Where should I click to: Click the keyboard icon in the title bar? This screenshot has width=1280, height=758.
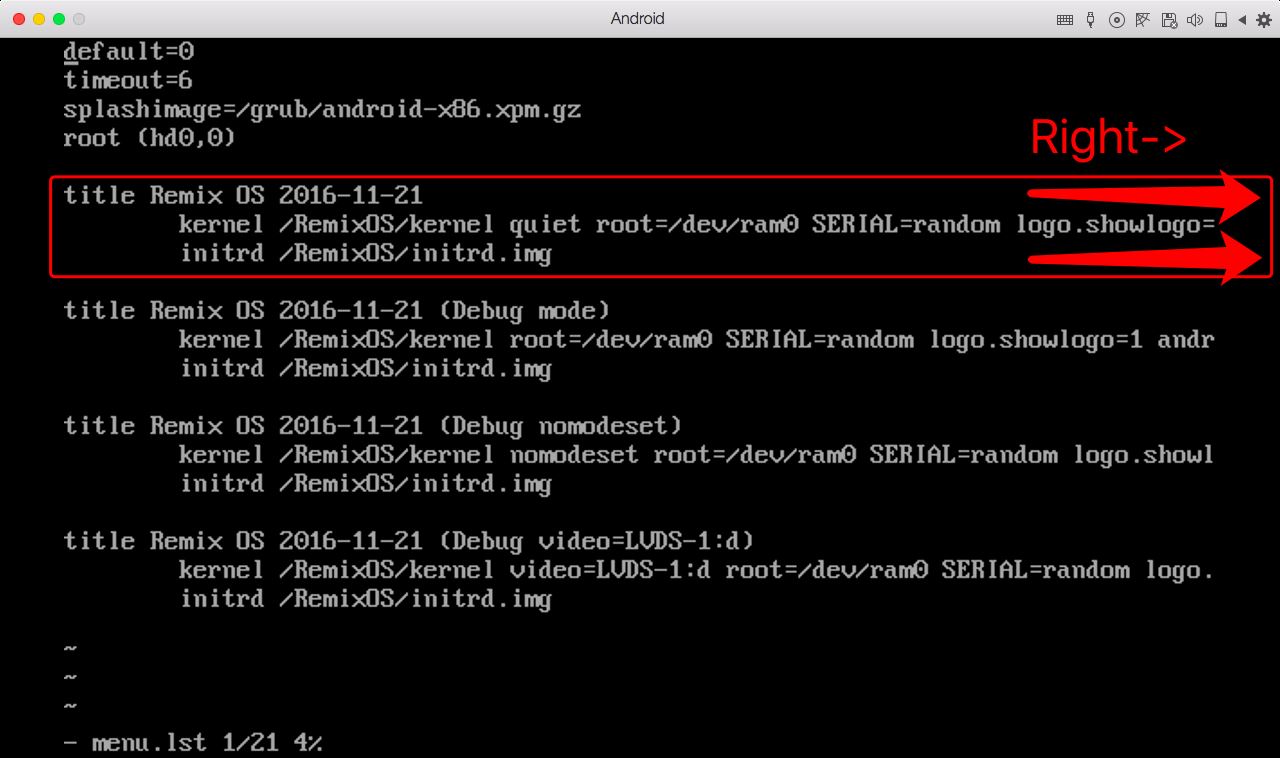pos(1065,19)
